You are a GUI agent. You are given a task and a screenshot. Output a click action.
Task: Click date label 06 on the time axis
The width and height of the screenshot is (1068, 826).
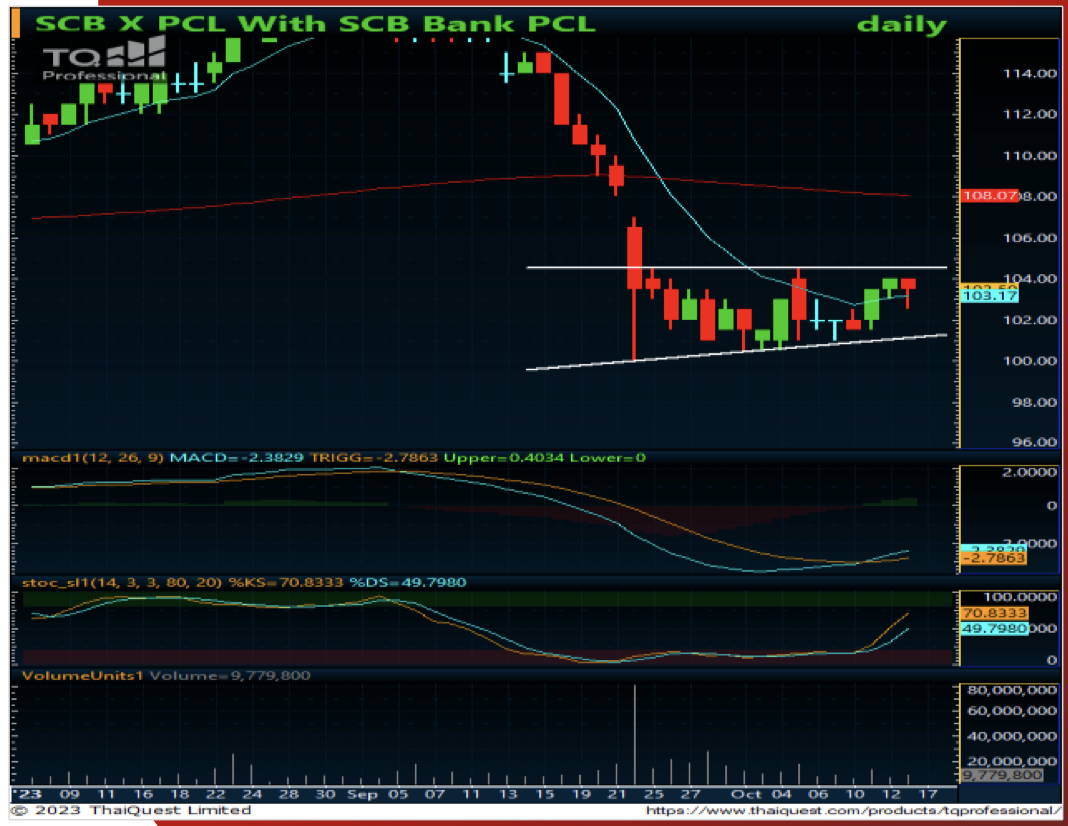point(818,794)
